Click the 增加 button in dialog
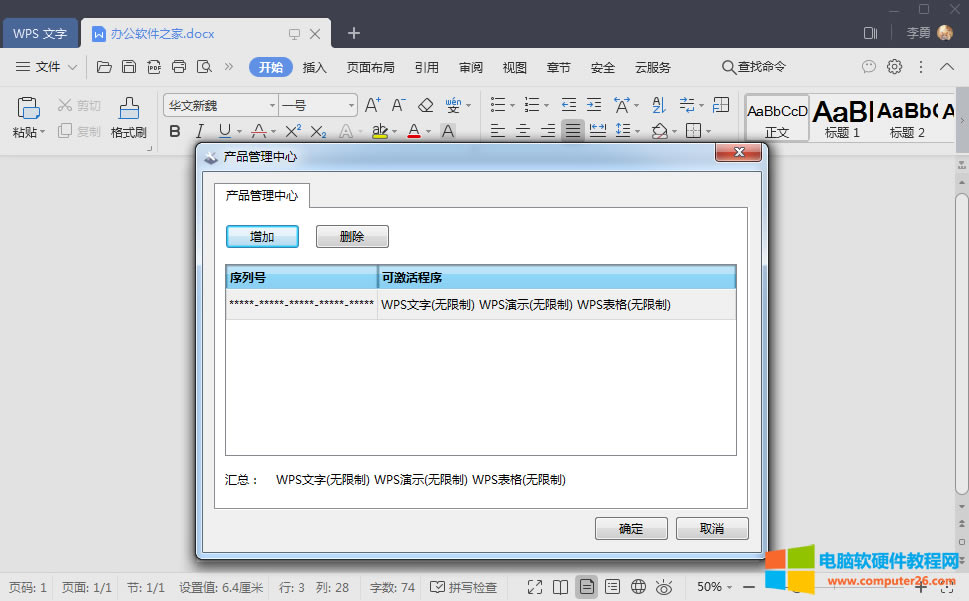Screen dimensions: 969x601 point(262,237)
